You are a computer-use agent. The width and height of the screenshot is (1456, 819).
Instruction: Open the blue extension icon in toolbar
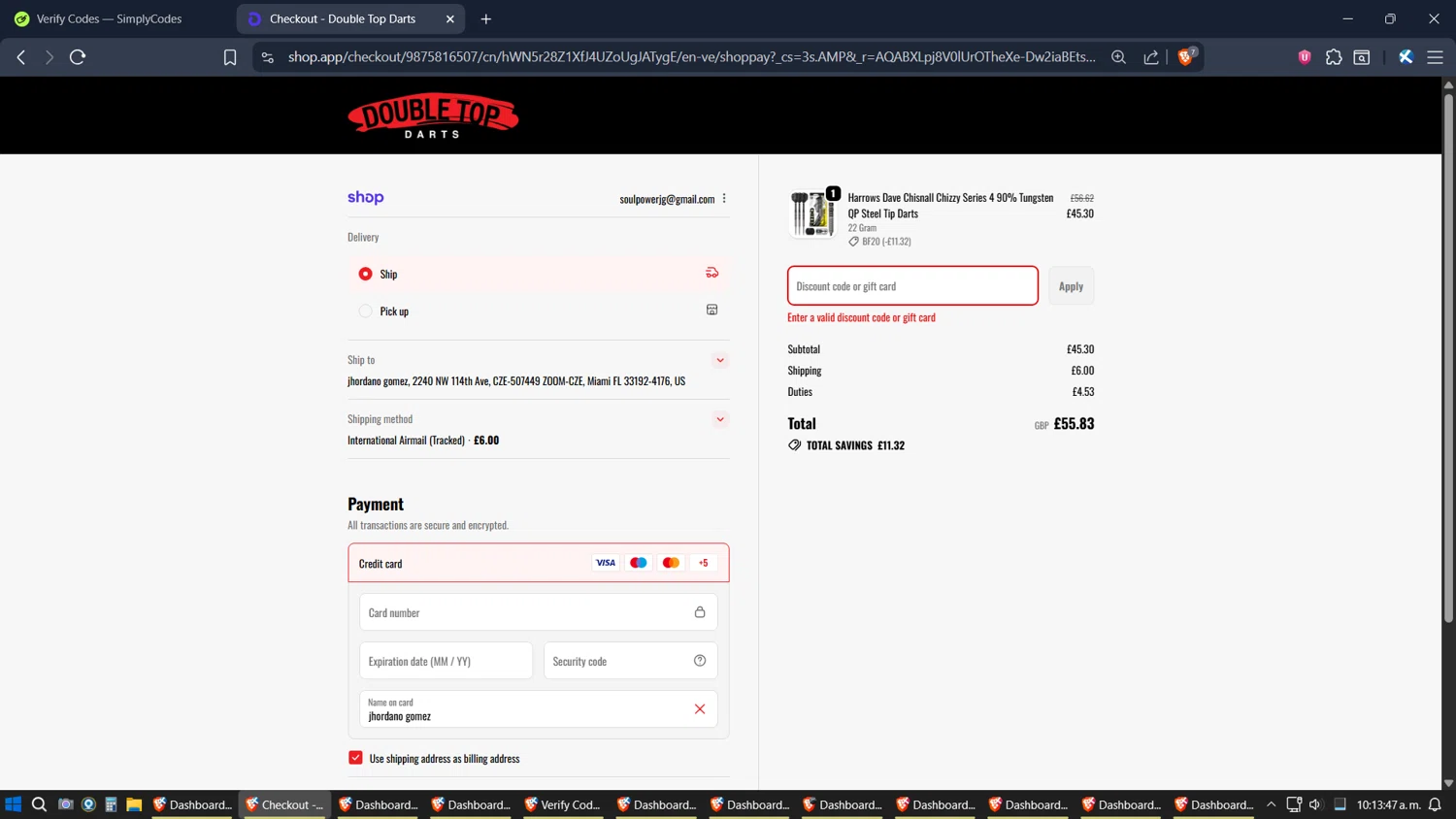coord(1406,57)
